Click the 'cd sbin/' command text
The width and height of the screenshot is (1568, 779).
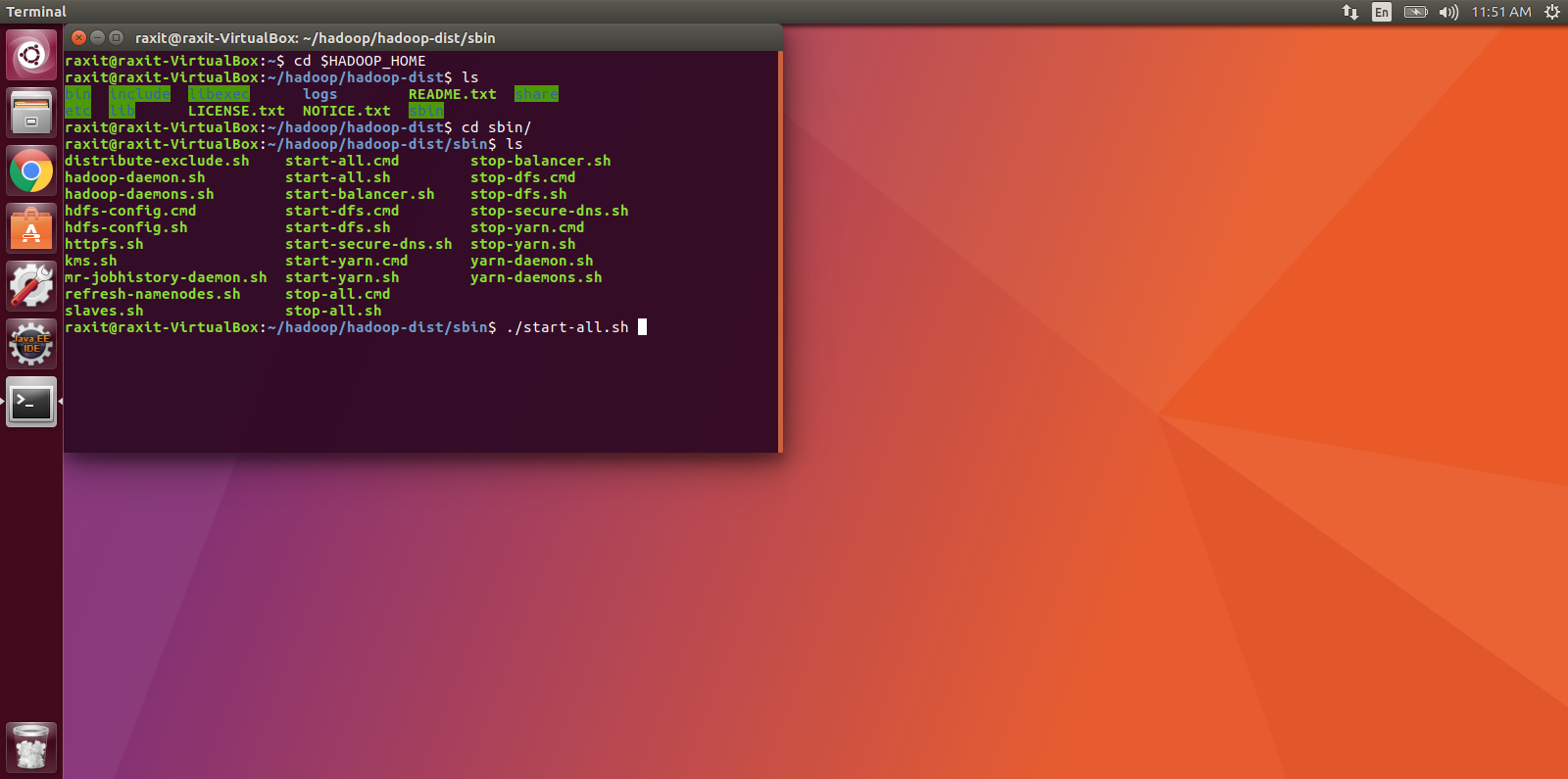497,127
